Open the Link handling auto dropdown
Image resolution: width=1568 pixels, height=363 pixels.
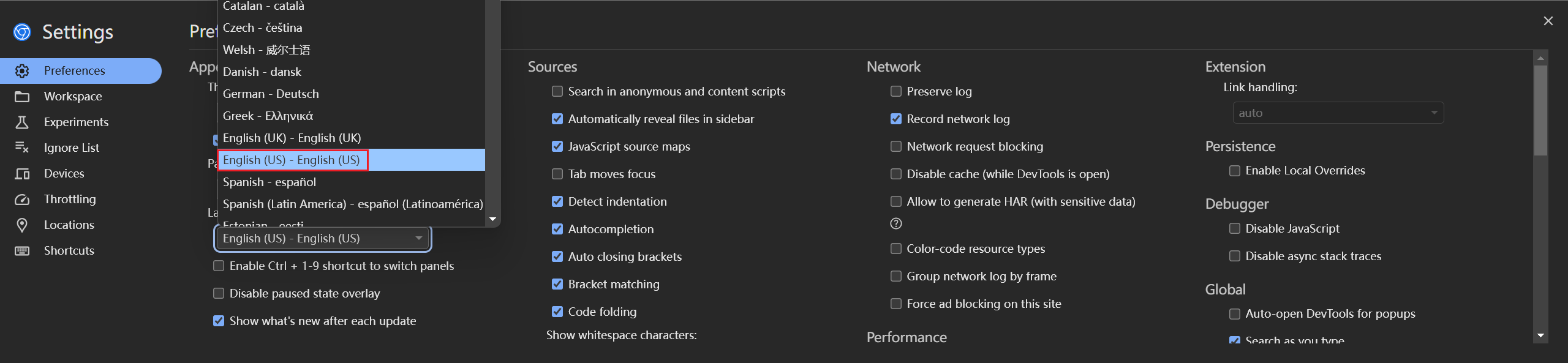[1338, 113]
